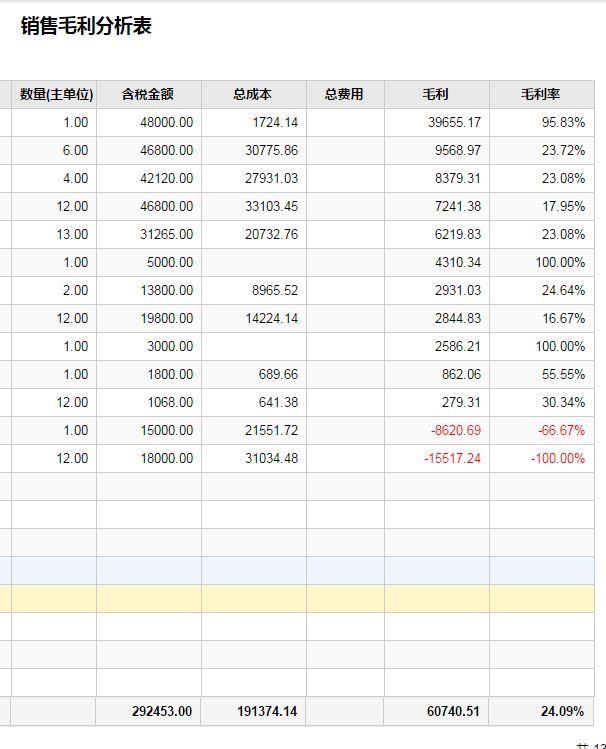
Task: Select the 7241.38 gross profit cell
Action: (x=437, y=207)
